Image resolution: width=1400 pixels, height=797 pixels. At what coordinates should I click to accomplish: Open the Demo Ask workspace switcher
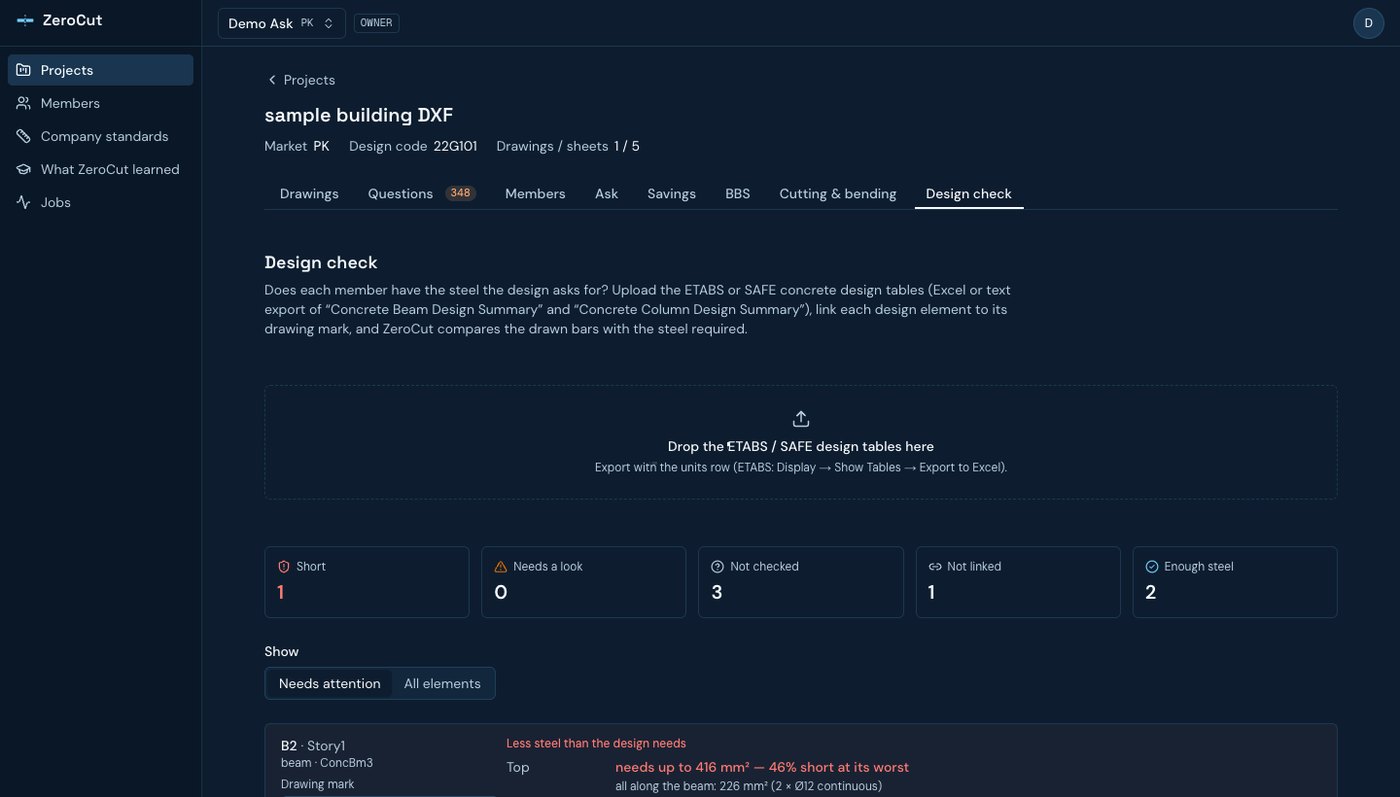282,23
